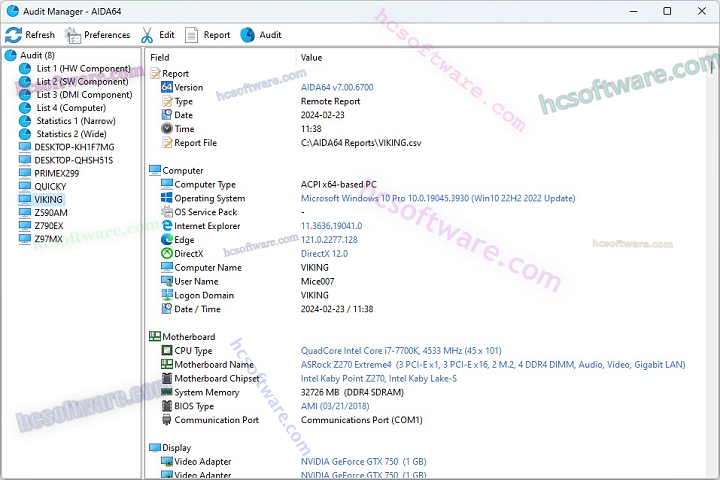The width and height of the screenshot is (720, 480).
Task: Click the Audit toolbar button
Action: (x=260, y=35)
